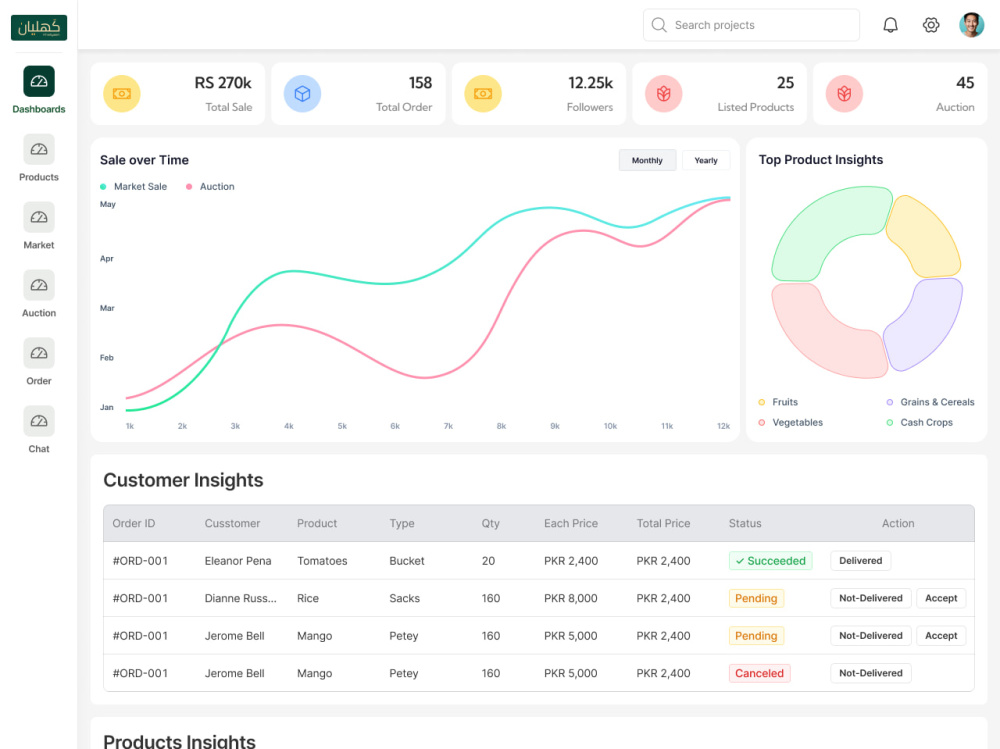The image size is (1000, 749).
Task: Click the Auction card plant icon
Action: click(844, 94)
